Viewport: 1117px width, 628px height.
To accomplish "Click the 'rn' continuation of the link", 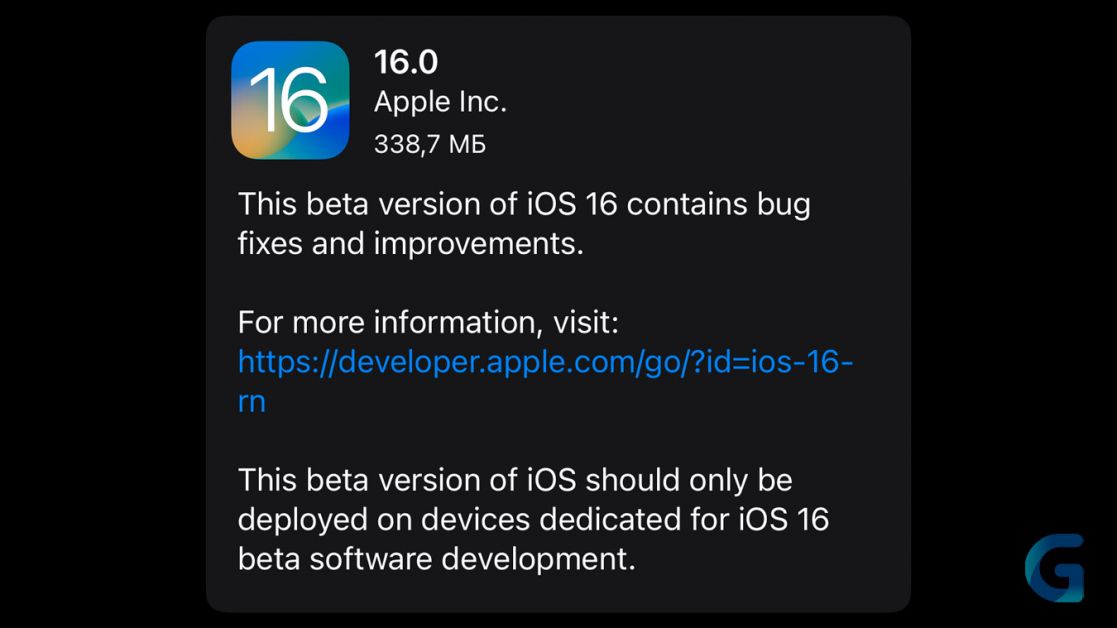I will 251,402.
